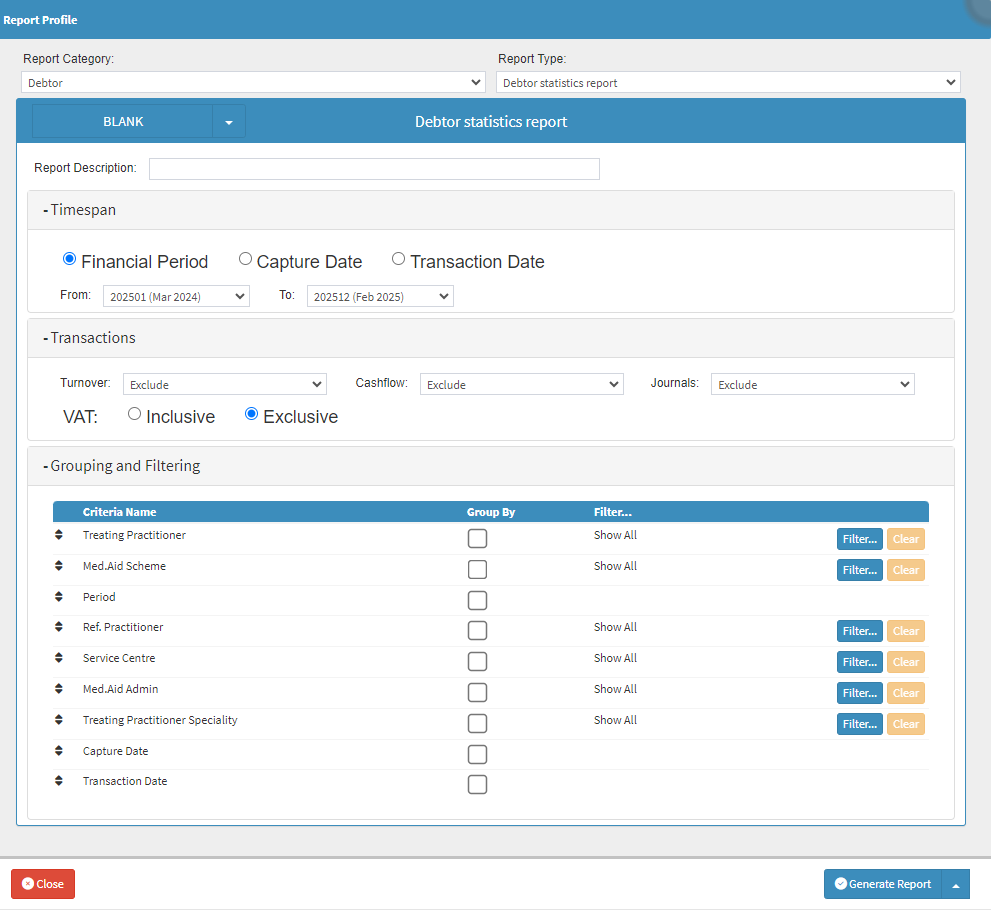This screenshot has width=991, height=910.
Task: Click the caret arrow next to BLANK
Action: point(229,122)
